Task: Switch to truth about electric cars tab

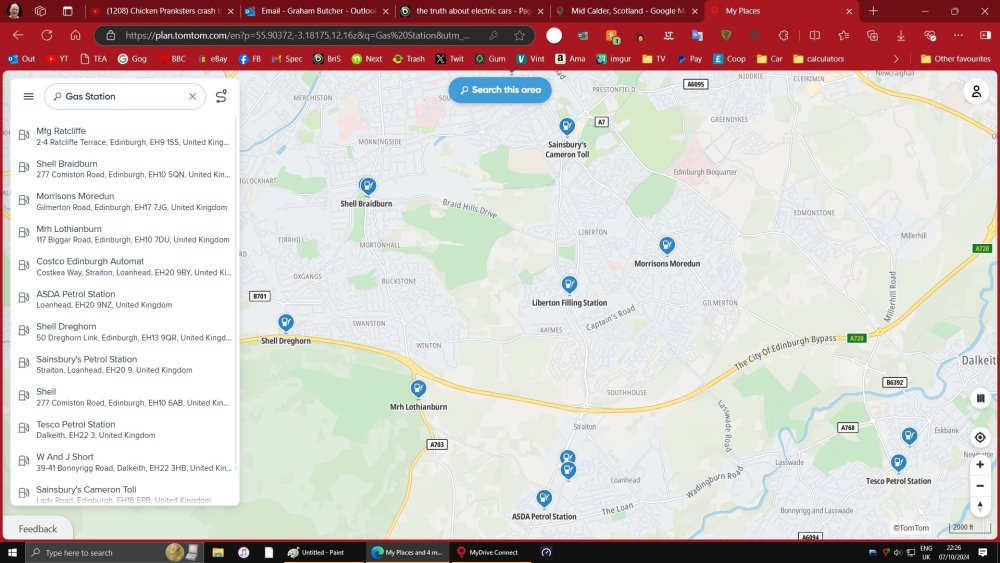Action: point(472,11)
